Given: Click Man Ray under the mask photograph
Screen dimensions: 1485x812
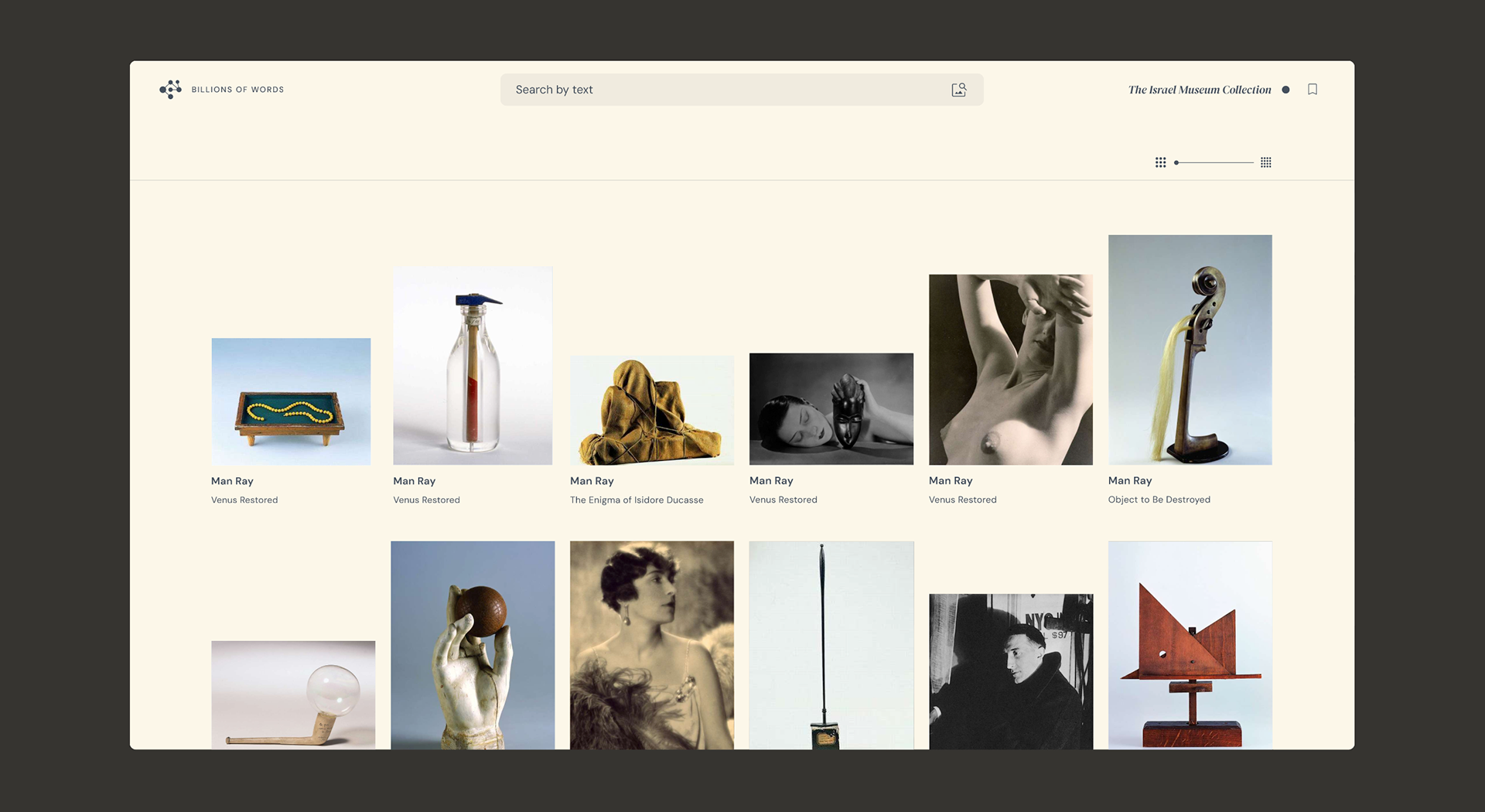Looking at the screenshot, I should coord(771,480).
